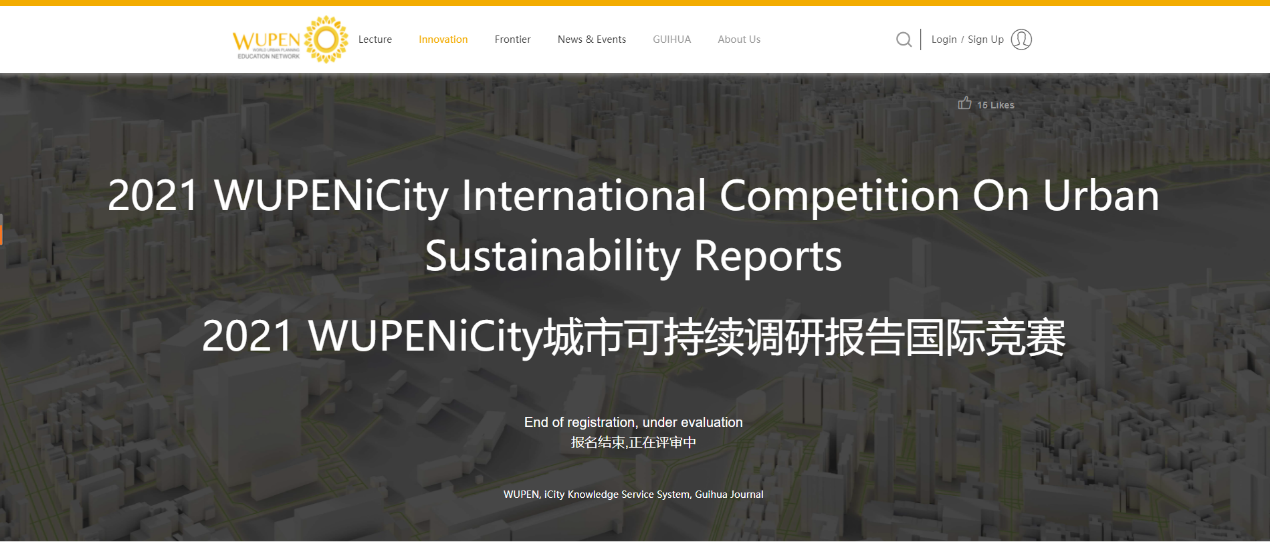Like the page with thumbs-up icon

964,103
